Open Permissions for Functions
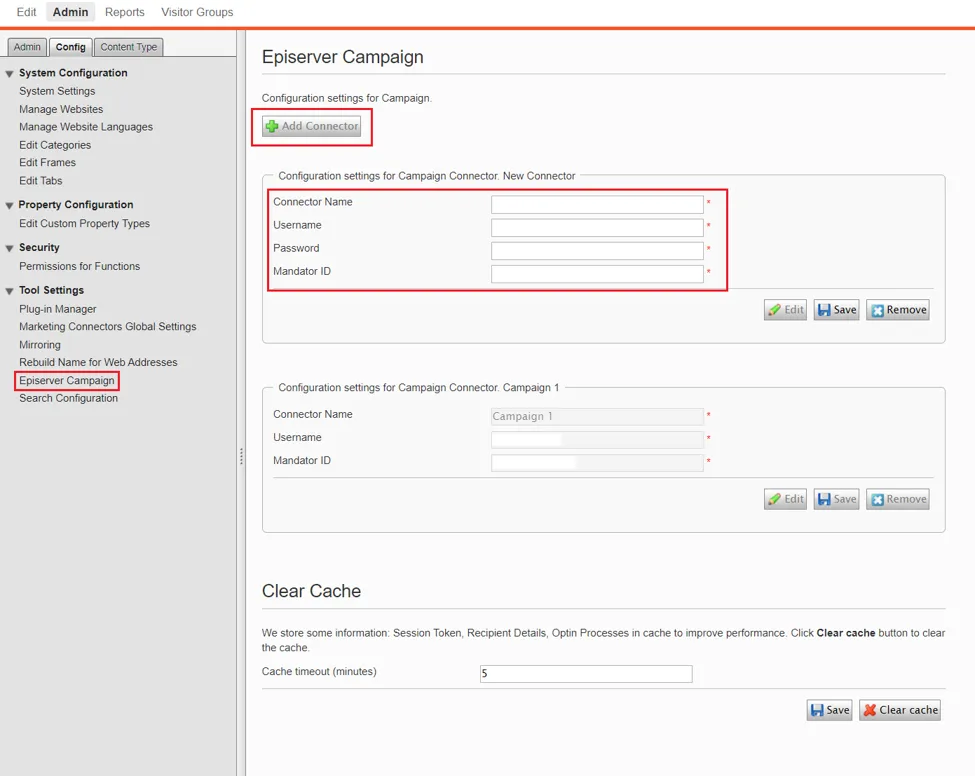 click(80, 266)
